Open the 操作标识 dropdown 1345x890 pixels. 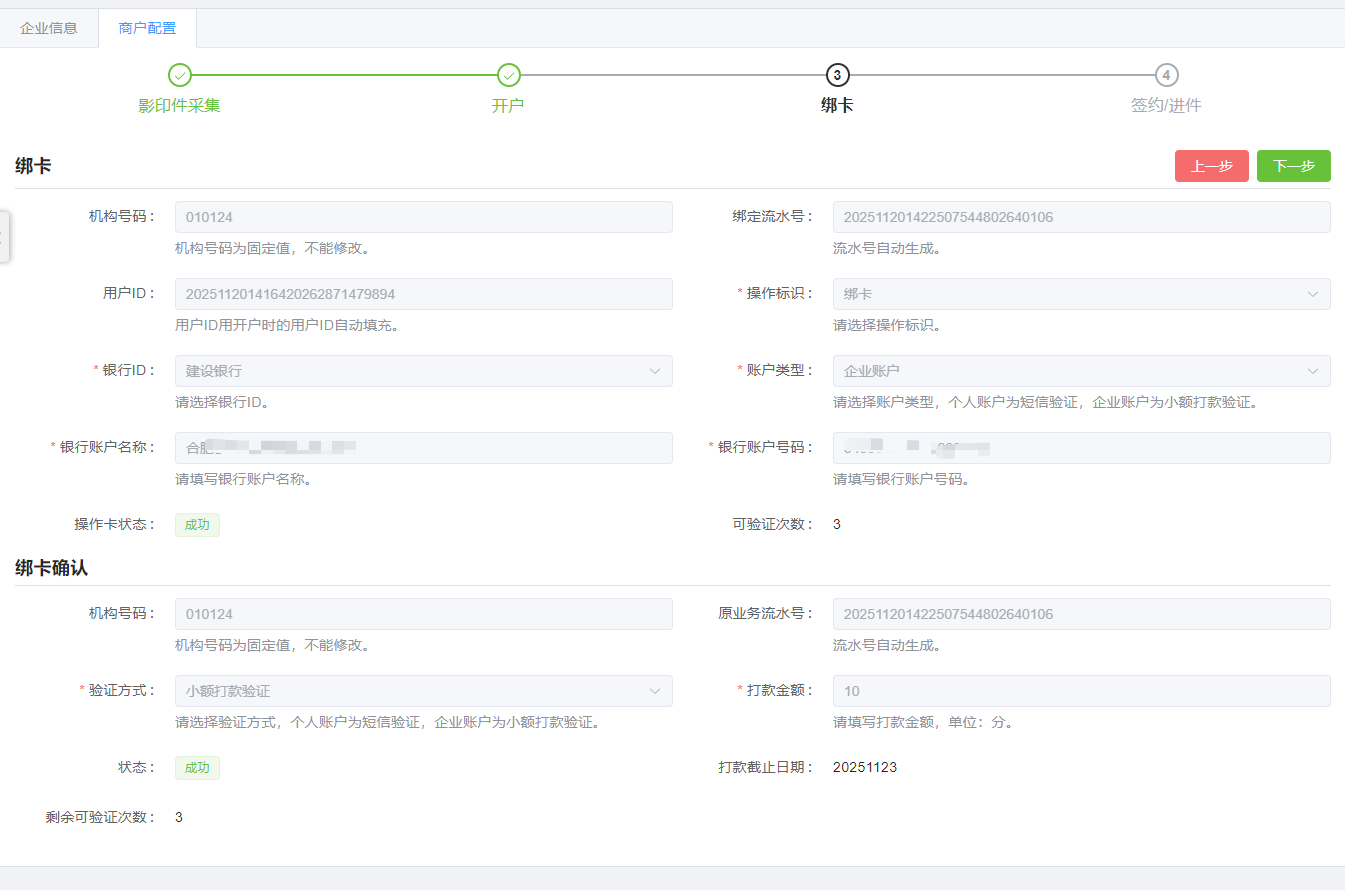[x=1081, y=294]
